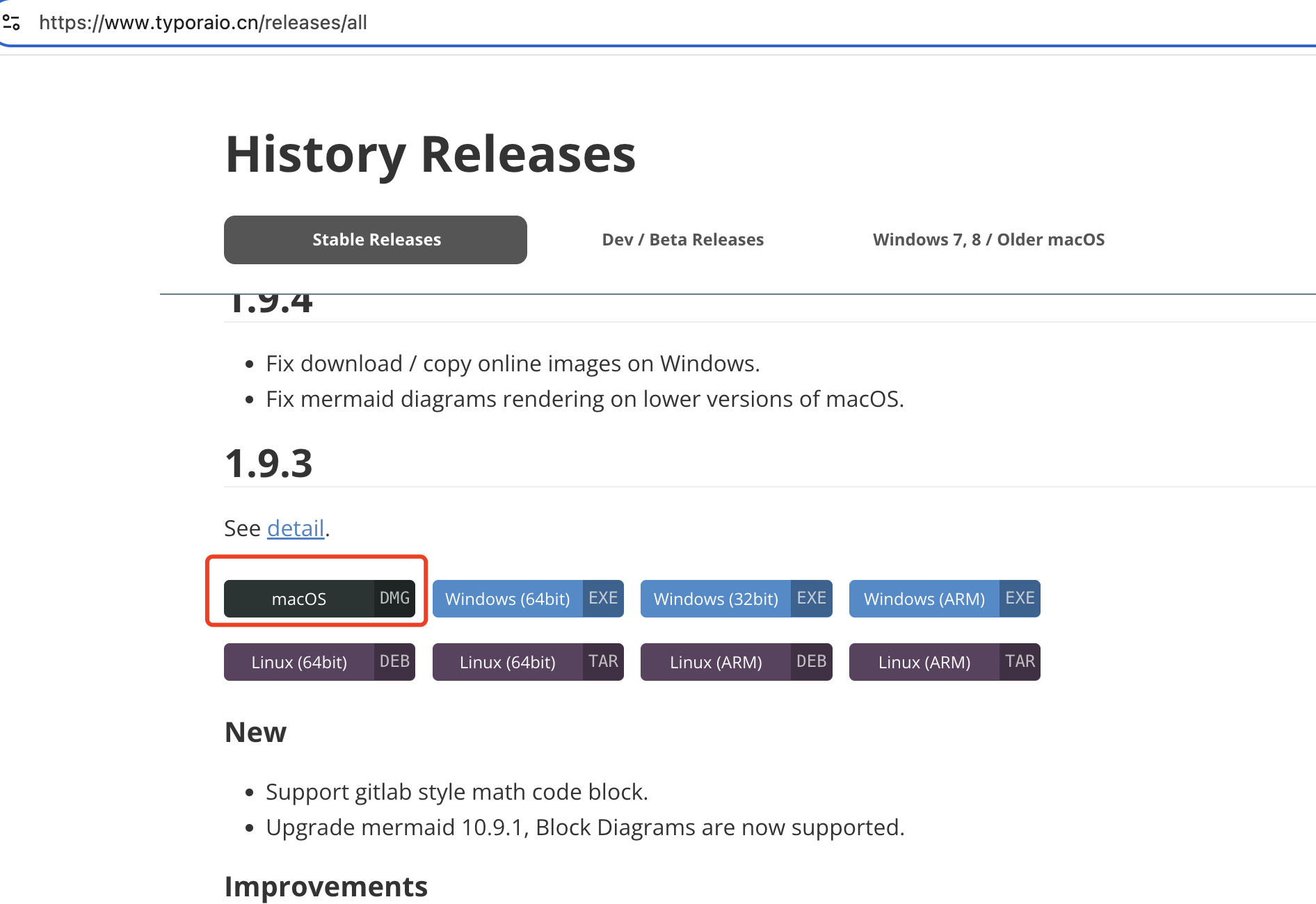Viewport: 1316px width, 904px height.
Task: Download Windows (64bit) EXE installer
Action: point(528,599)
